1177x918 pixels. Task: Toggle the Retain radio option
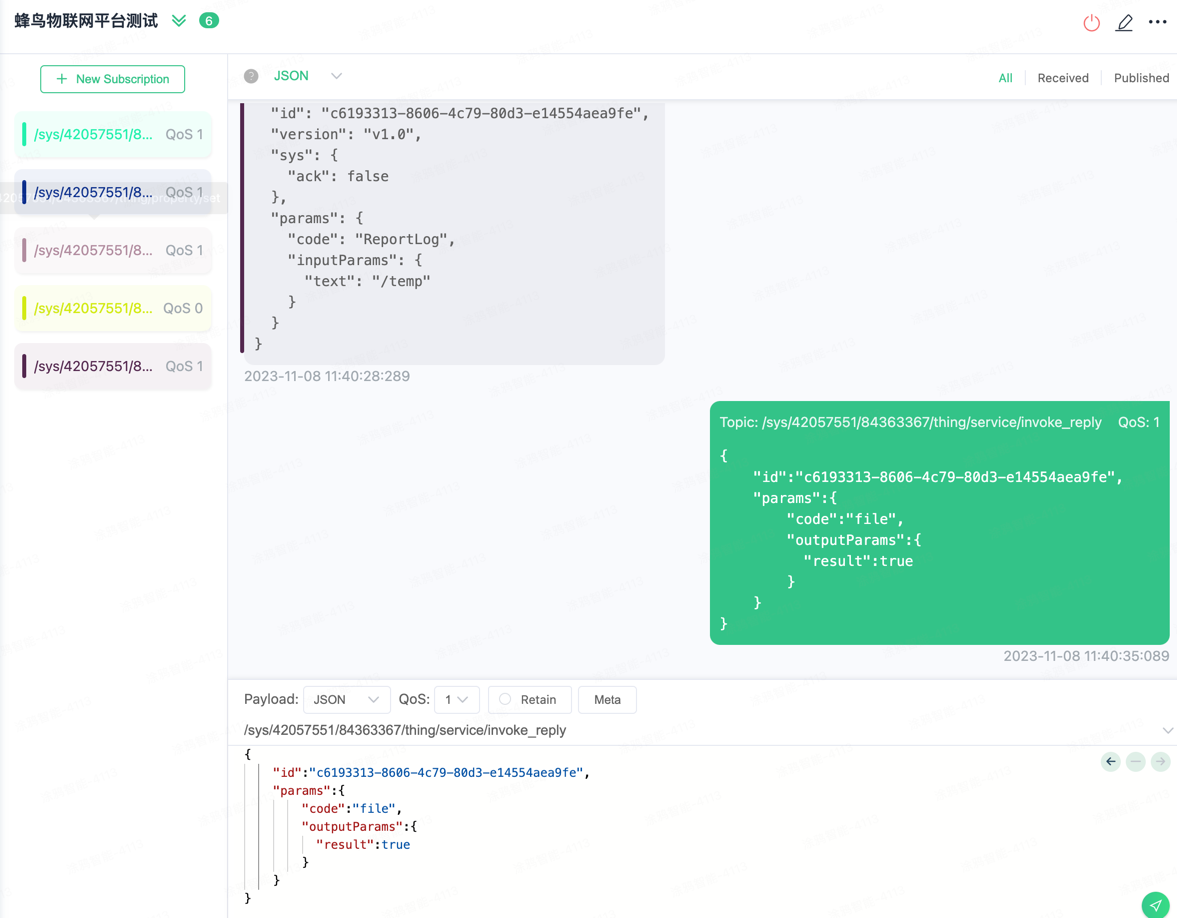(x=529, y=700)
